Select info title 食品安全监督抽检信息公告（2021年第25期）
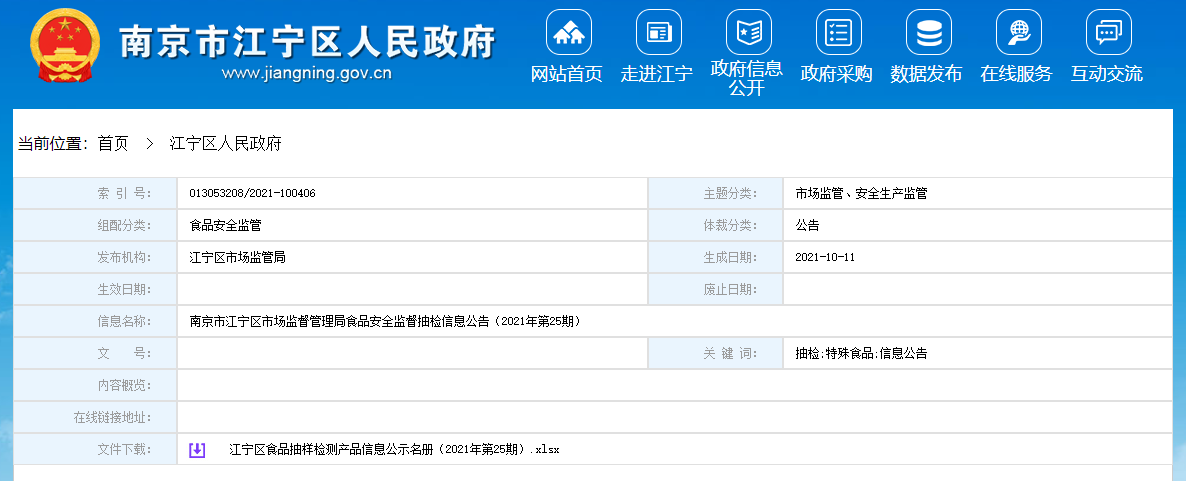Screen dimensions: 1186x481 pos(386,321)
